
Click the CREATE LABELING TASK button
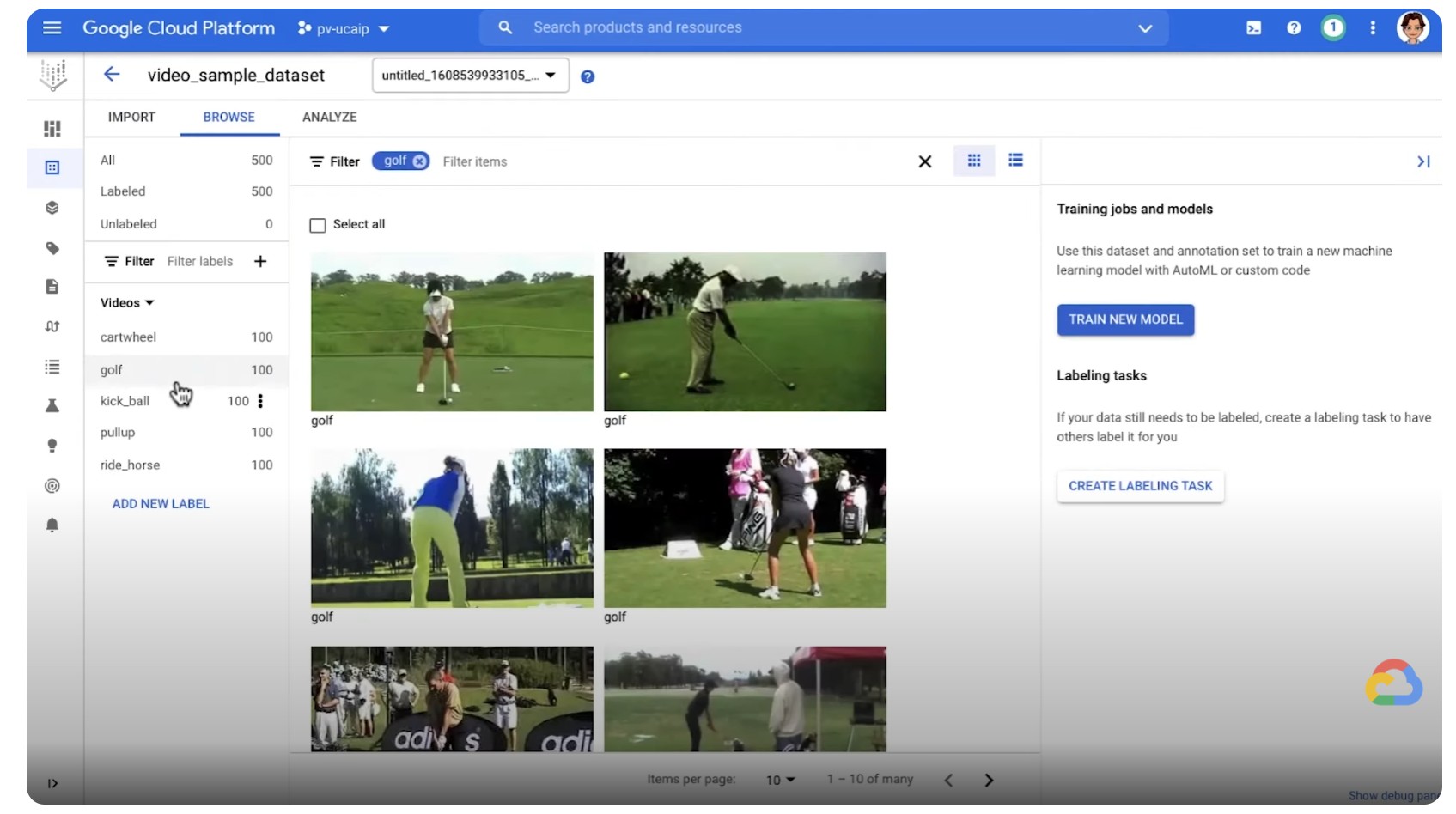tap(1139, 486)
